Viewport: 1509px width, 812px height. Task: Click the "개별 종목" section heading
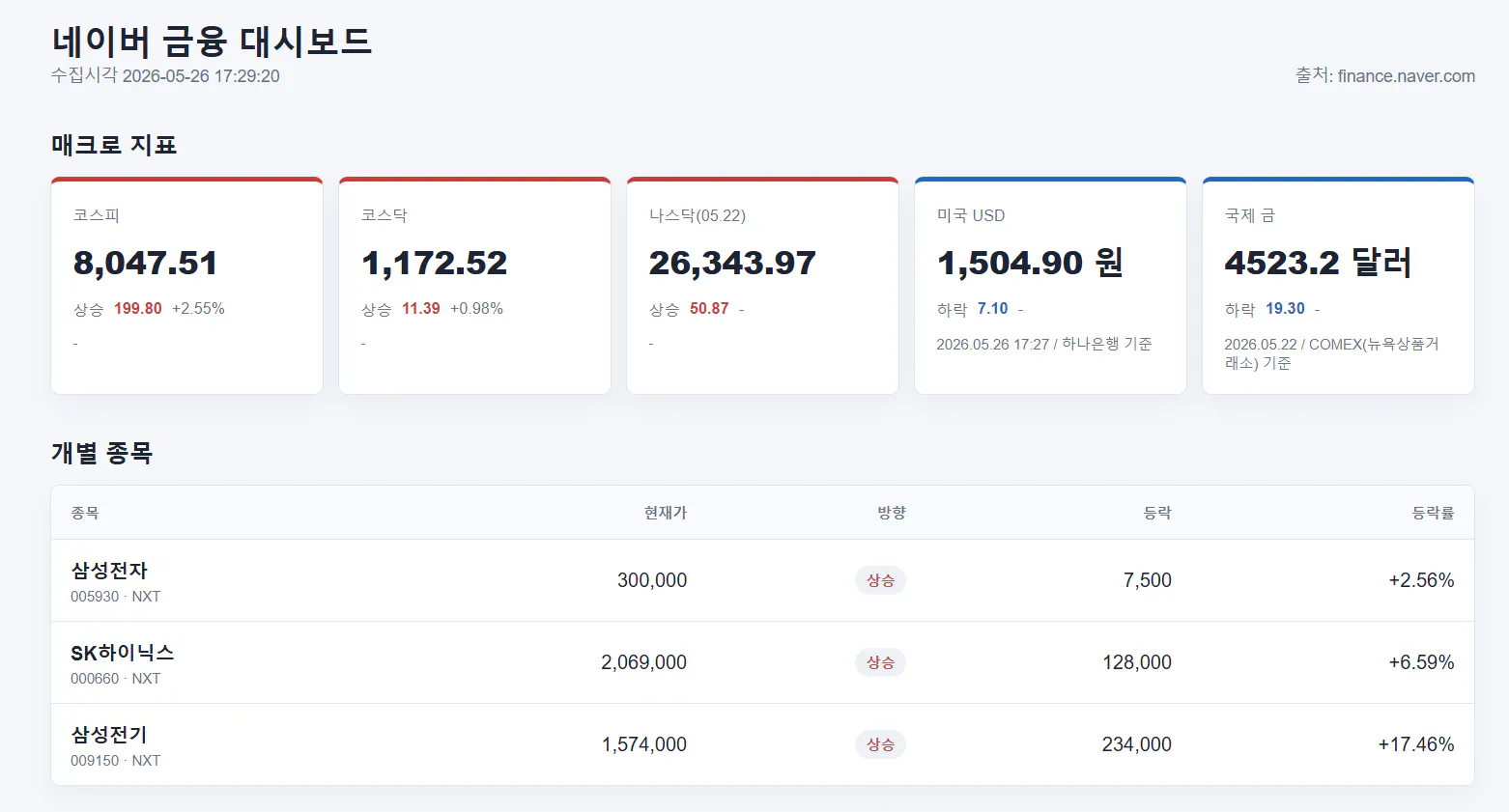point(102,453)
